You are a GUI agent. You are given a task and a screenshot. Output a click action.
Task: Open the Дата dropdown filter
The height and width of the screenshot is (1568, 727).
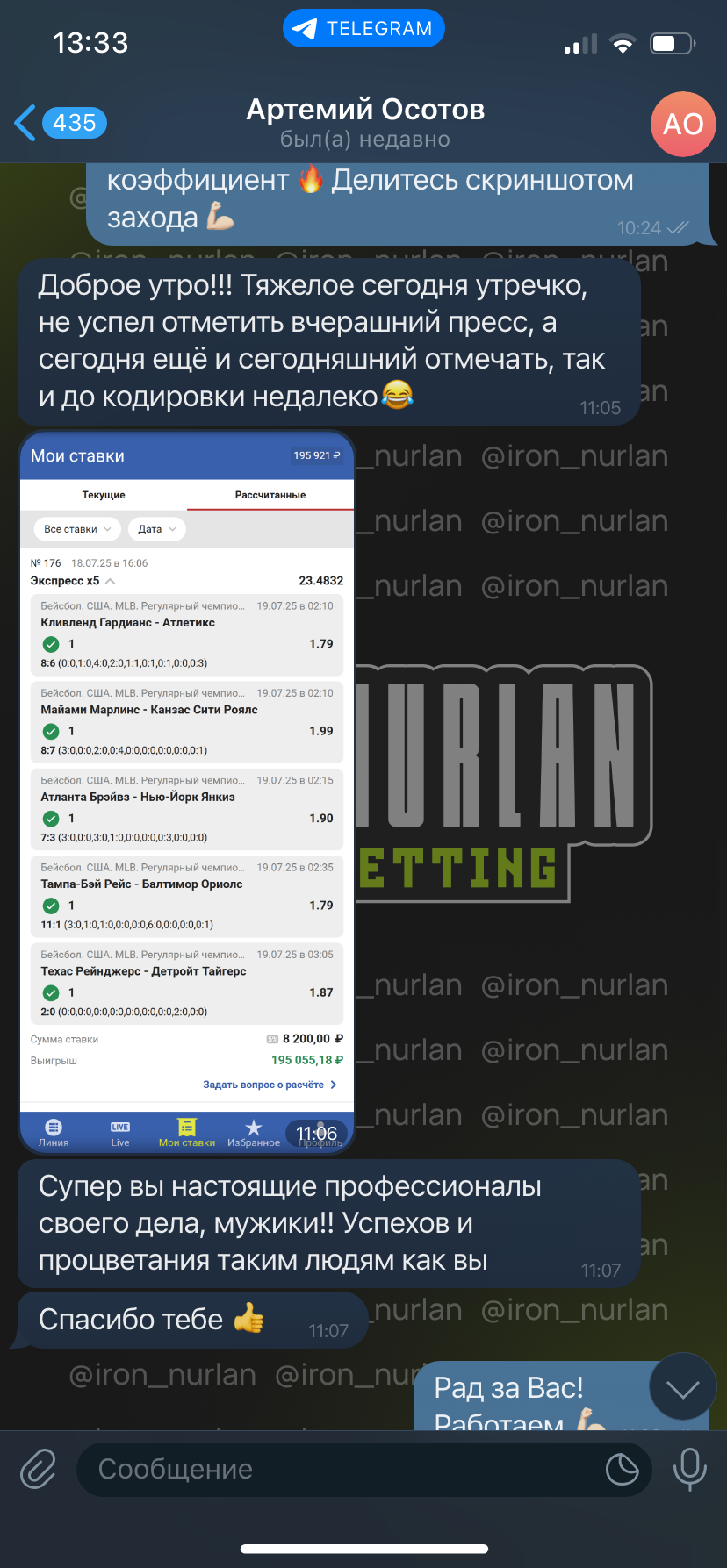point(157,529)
